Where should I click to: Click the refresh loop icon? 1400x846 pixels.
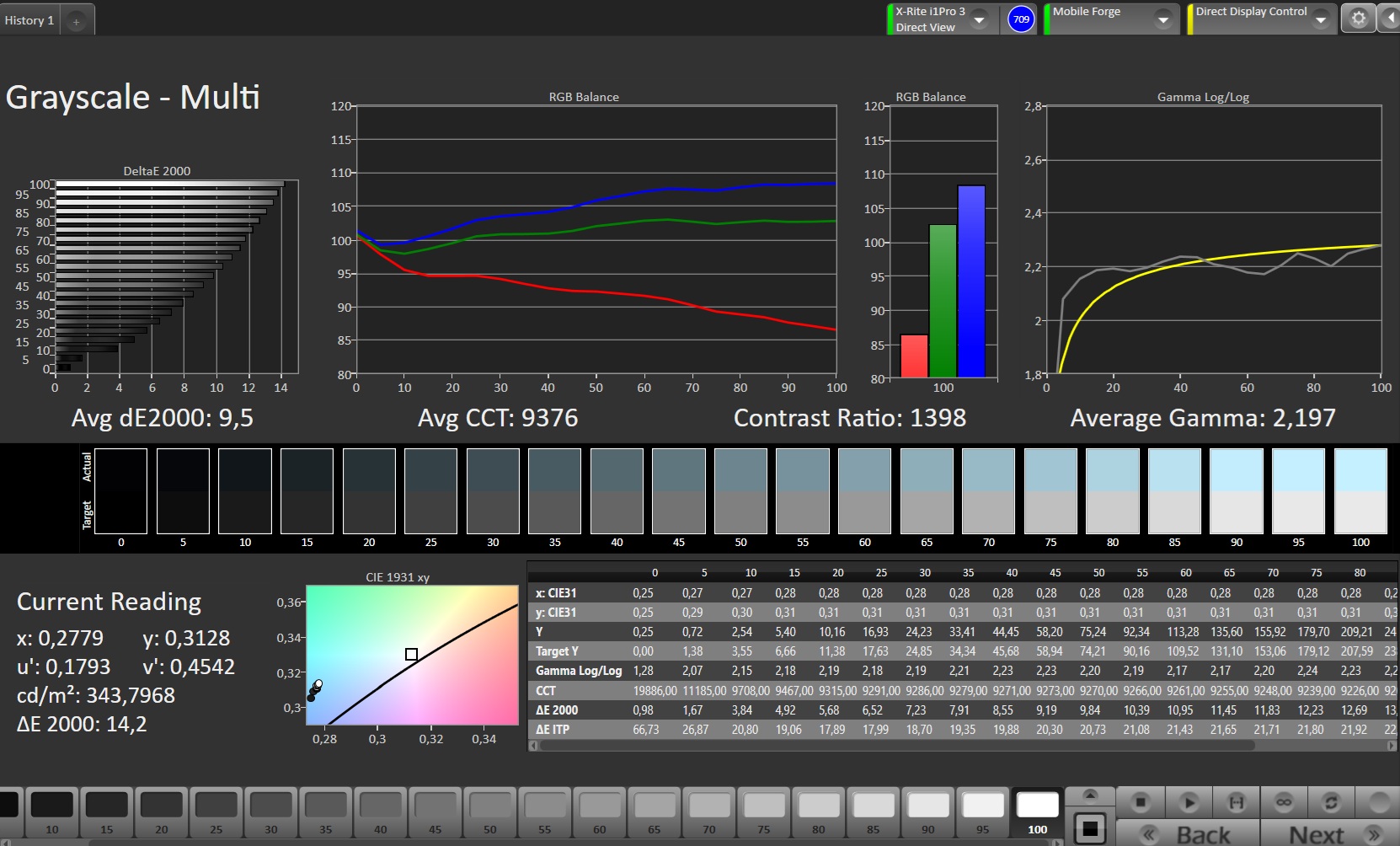coord(1331,802)
